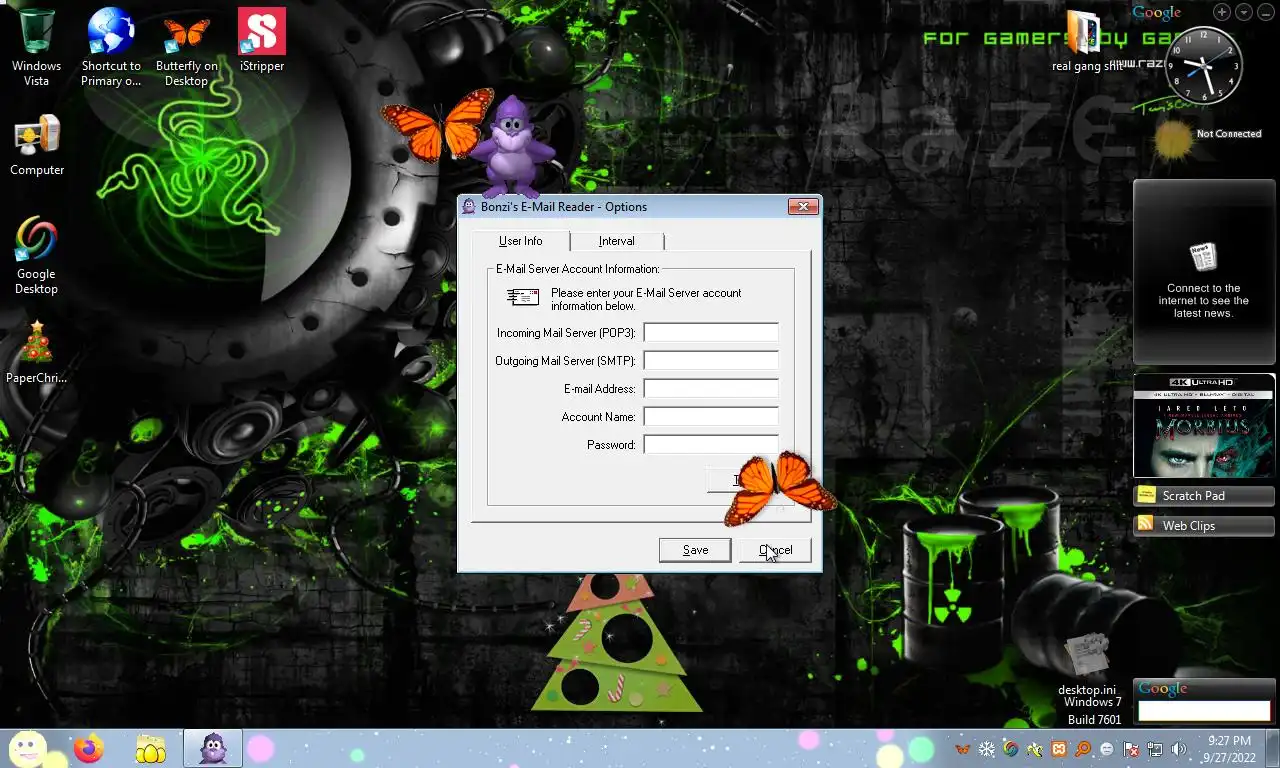Click the Save button
The width and height of the screenshot is (1280, 768).
(x=695, y=550)
